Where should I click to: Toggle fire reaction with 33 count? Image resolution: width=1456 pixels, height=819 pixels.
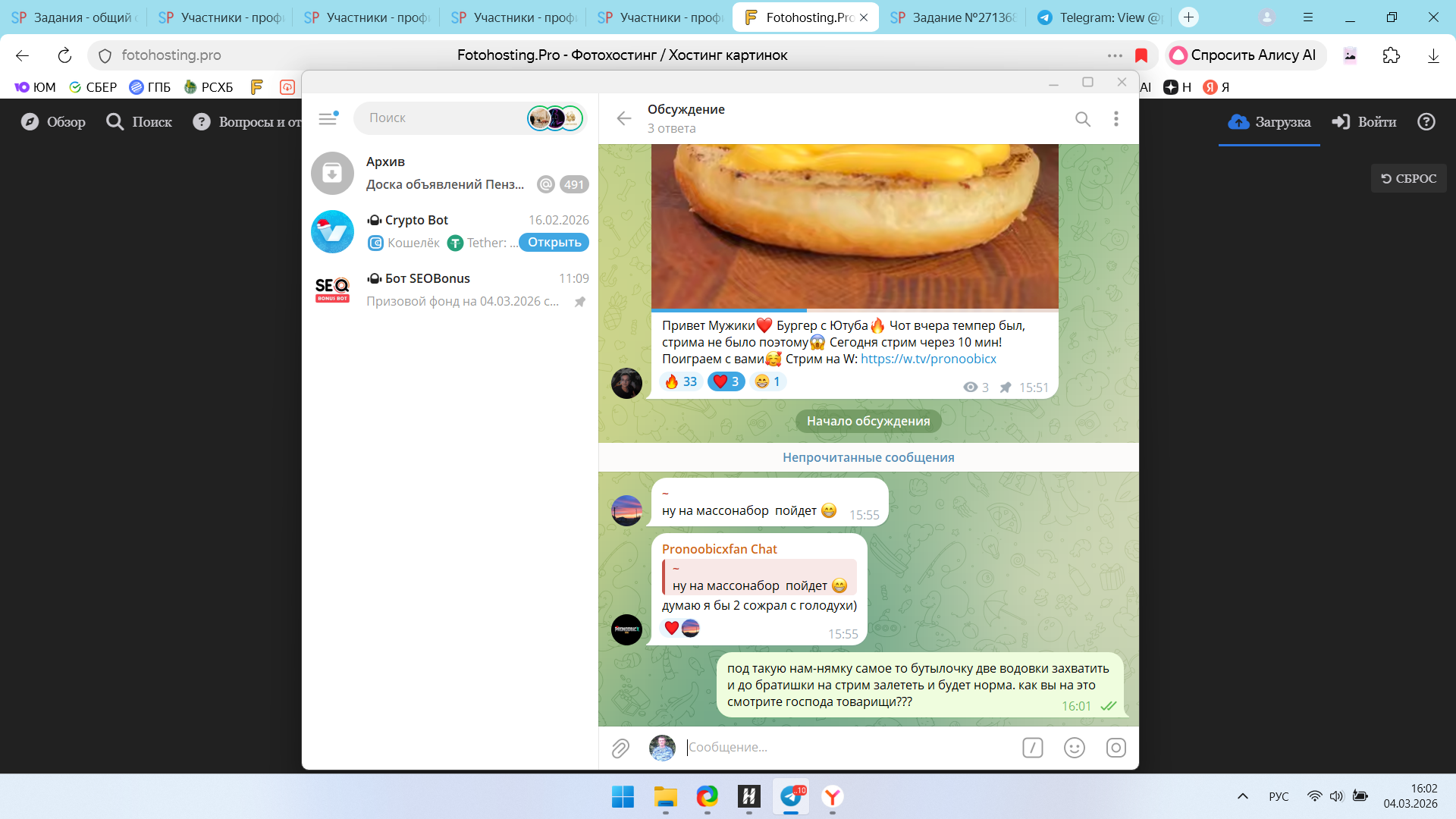click(x=680, y=381)
